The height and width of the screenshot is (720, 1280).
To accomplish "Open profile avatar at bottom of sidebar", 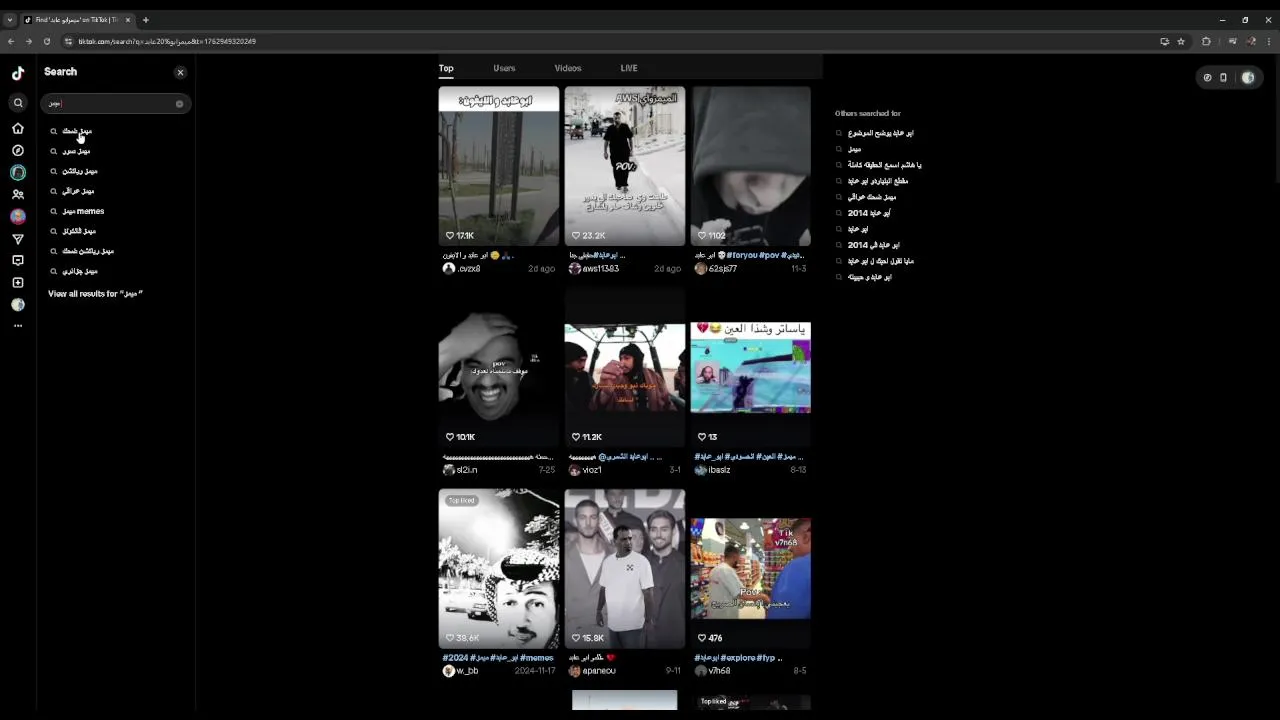I will [18, 305].
